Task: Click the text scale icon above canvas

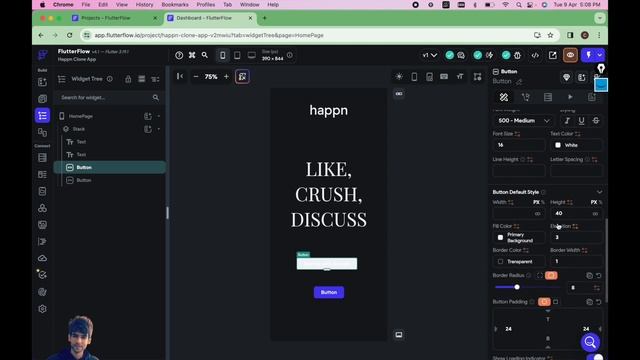Action: 460,76
